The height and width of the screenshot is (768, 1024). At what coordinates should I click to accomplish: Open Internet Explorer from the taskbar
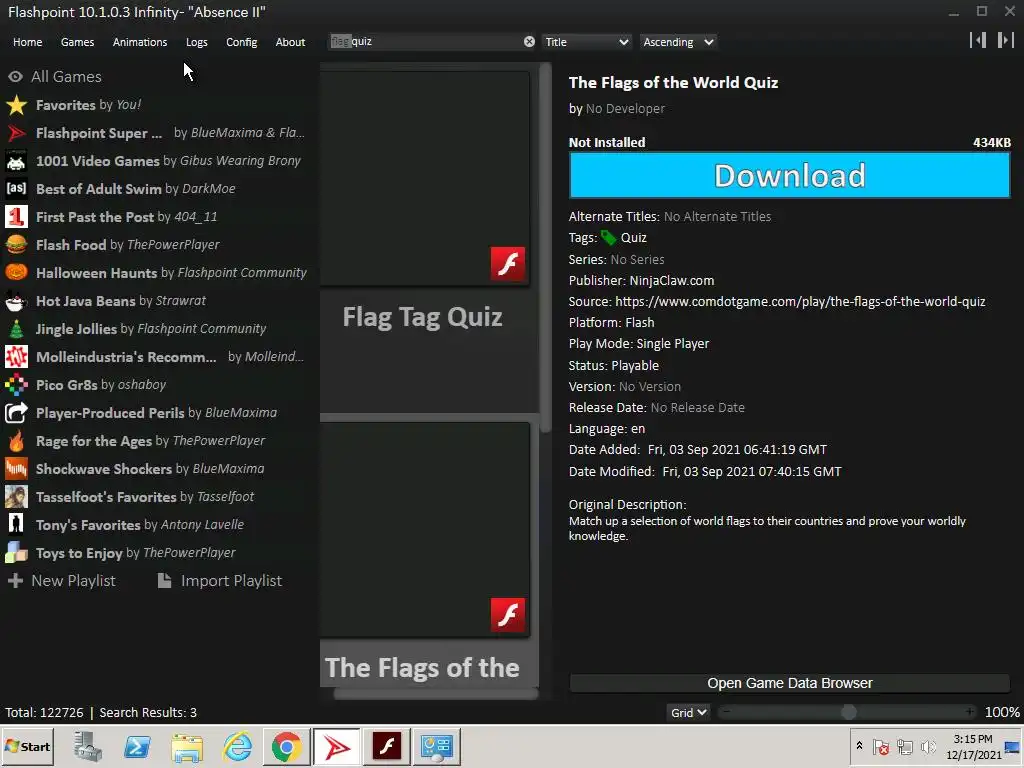[237, 746]
